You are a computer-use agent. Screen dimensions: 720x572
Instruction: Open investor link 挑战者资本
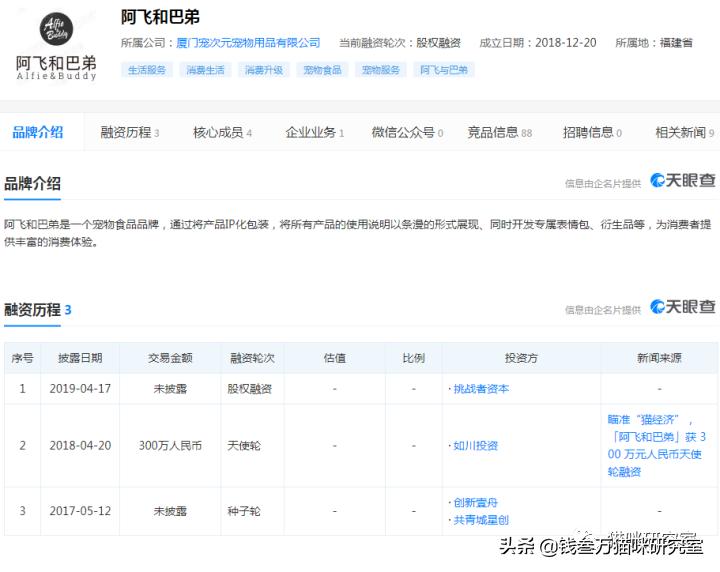(481, 389)
